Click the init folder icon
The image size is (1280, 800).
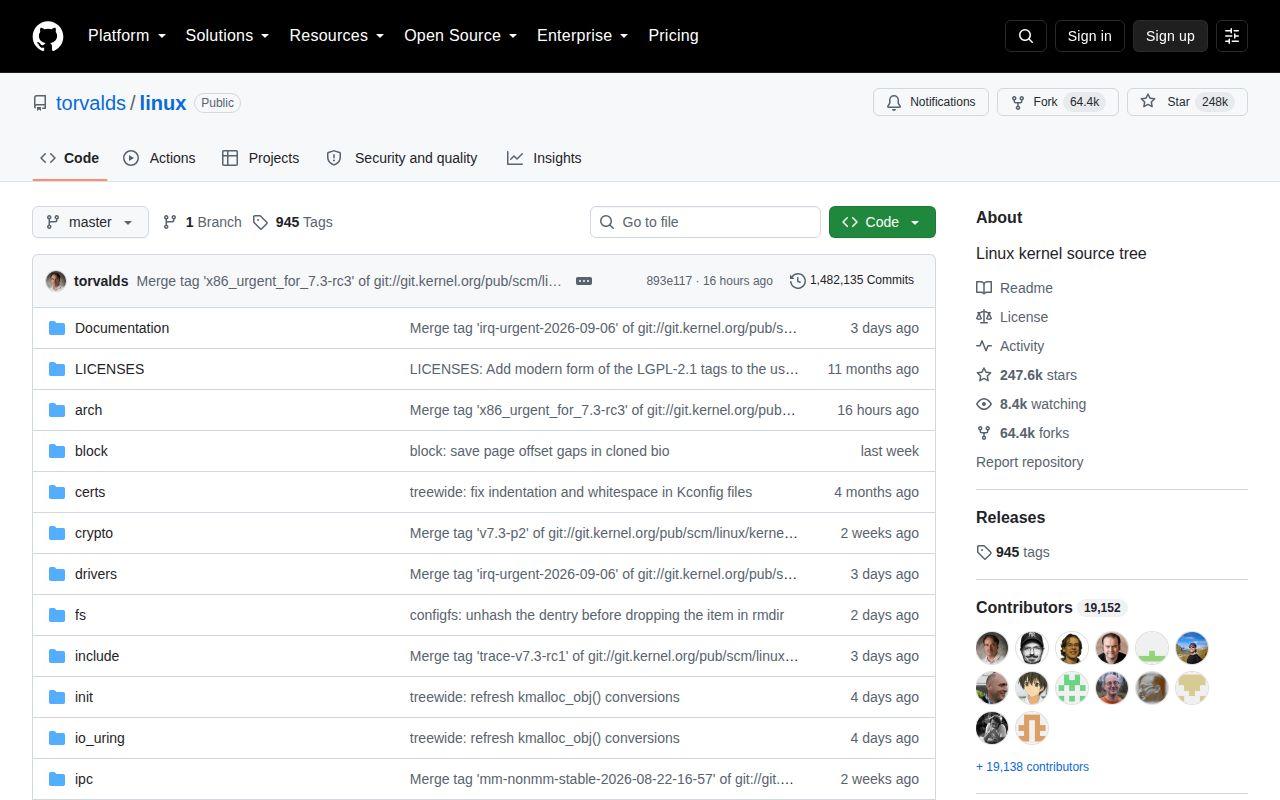(57, 697)
